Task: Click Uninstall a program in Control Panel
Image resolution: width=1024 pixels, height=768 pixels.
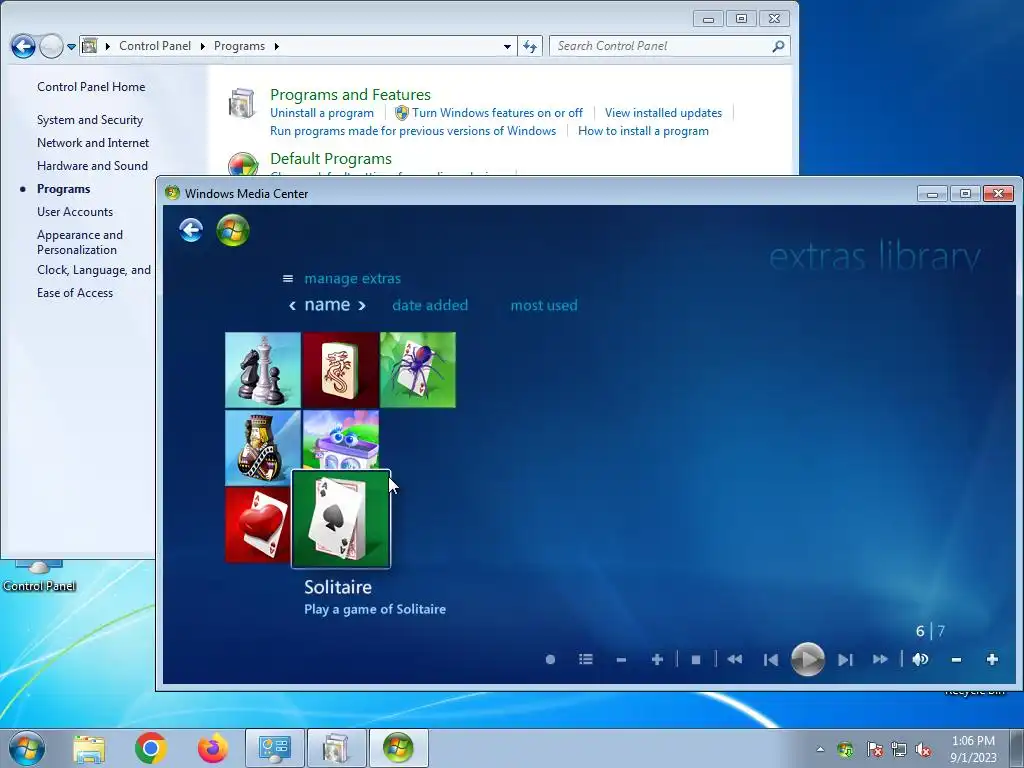Action: [322, 113]
